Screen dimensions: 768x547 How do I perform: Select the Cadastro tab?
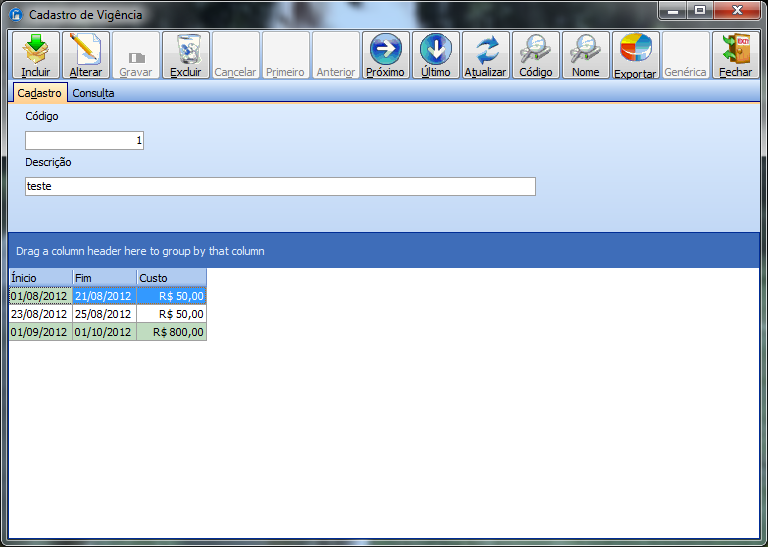click(40, 93)
